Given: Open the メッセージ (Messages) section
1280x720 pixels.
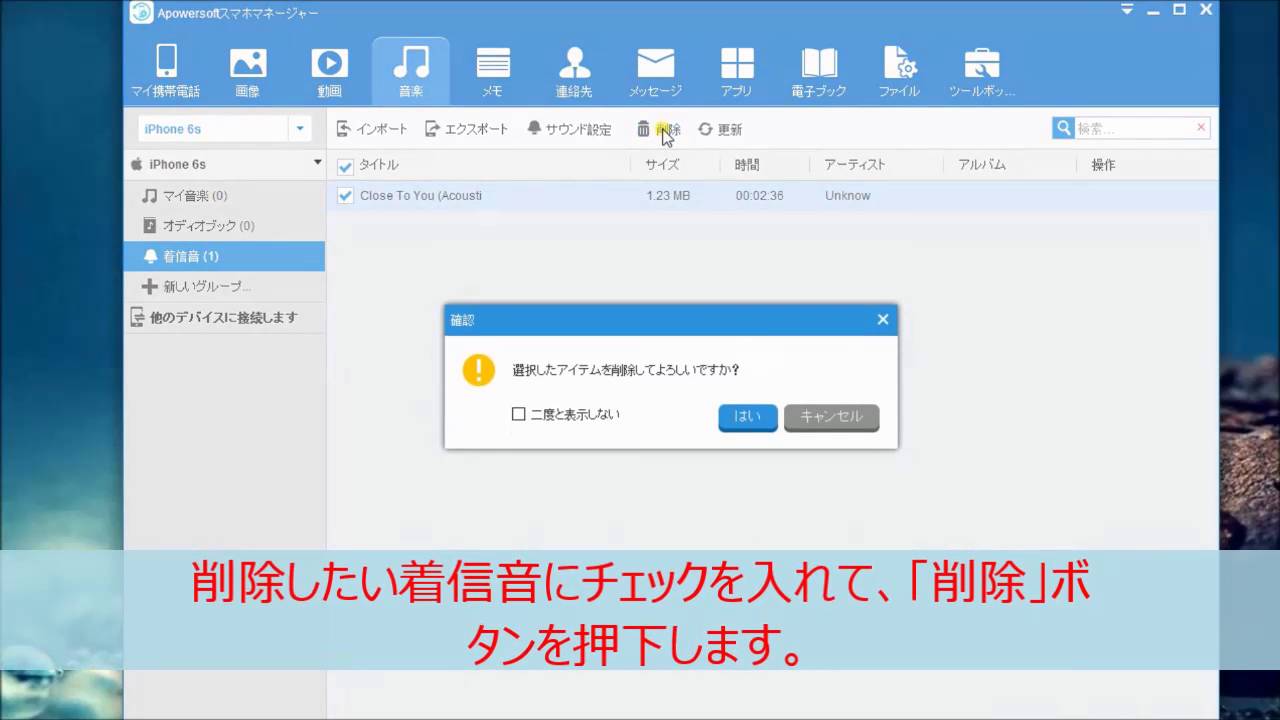Looking at the screenshot, I should (655, 71).
